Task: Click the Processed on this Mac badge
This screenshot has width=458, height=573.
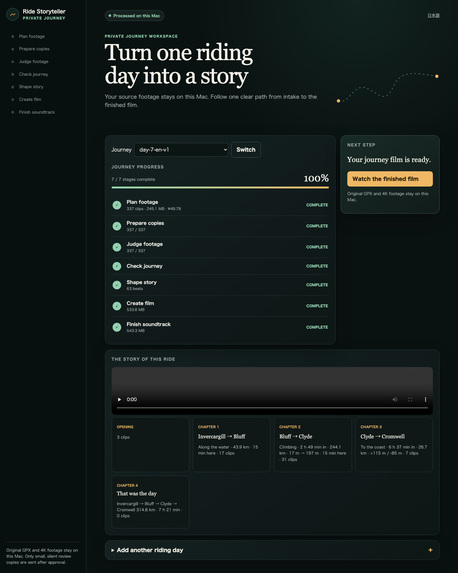Action: [134, 16]
